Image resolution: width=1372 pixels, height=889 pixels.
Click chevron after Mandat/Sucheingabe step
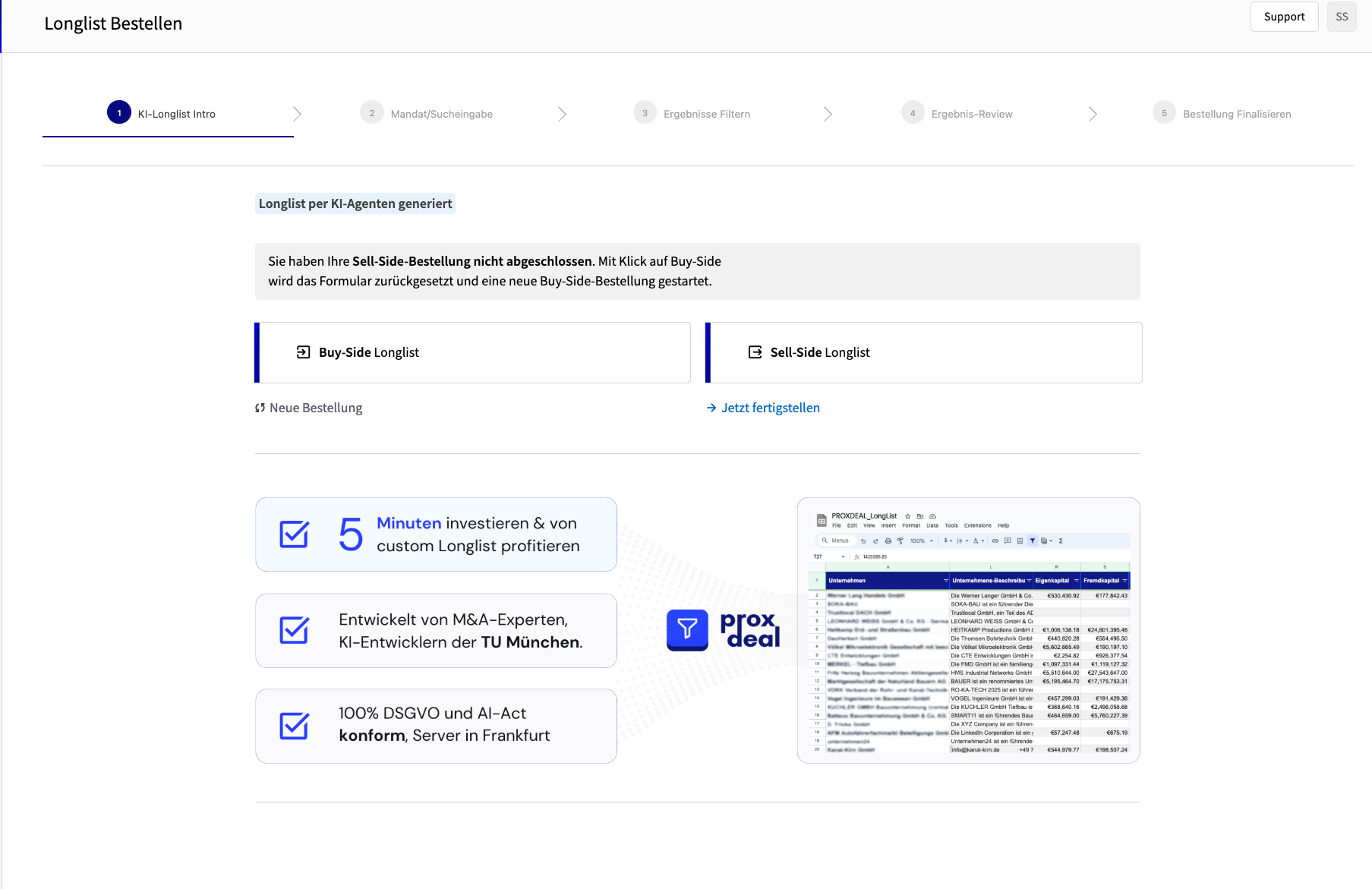pyautogui.click(x=562, y=114)
